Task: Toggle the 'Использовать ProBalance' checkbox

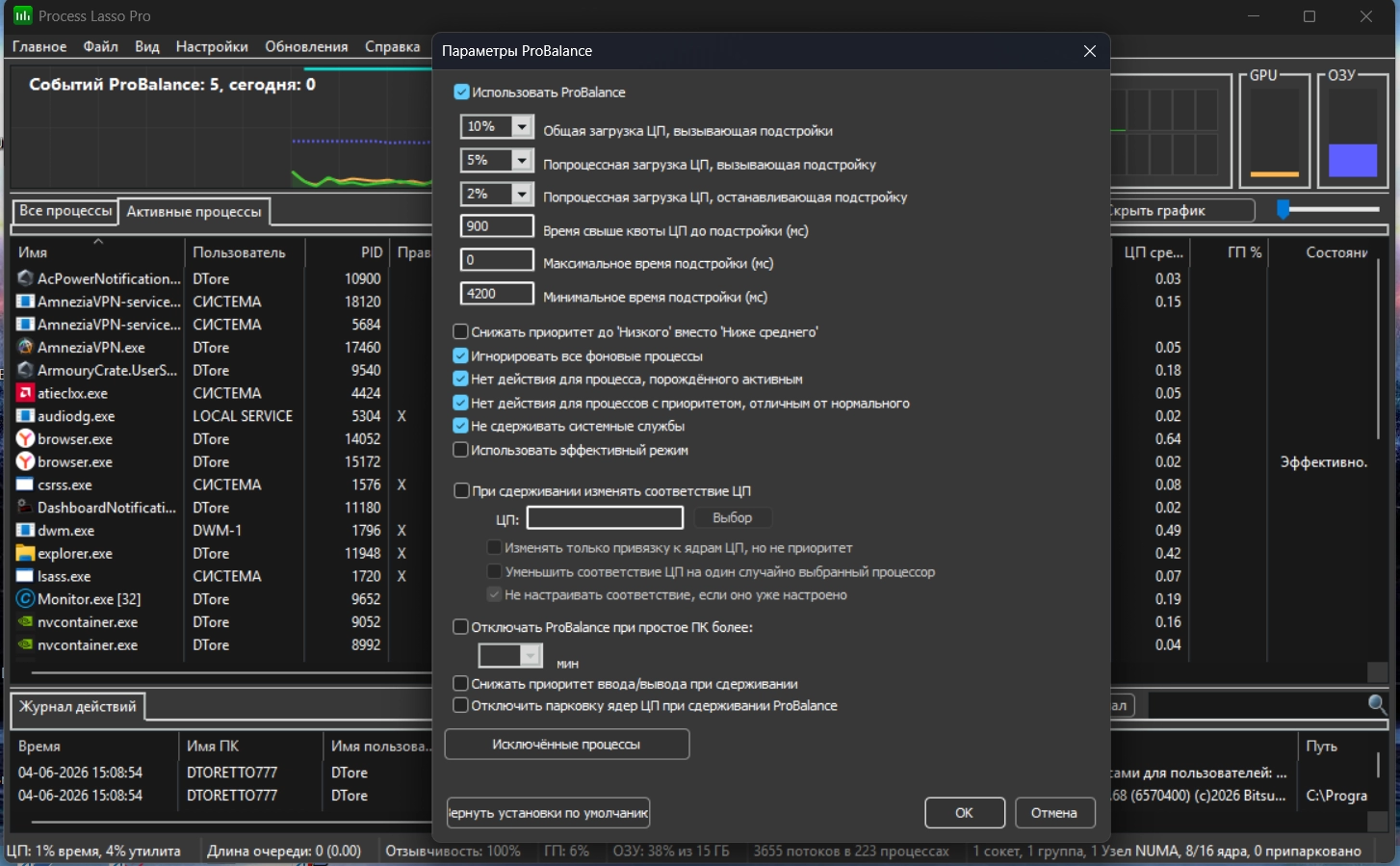Action: [461, 92]
